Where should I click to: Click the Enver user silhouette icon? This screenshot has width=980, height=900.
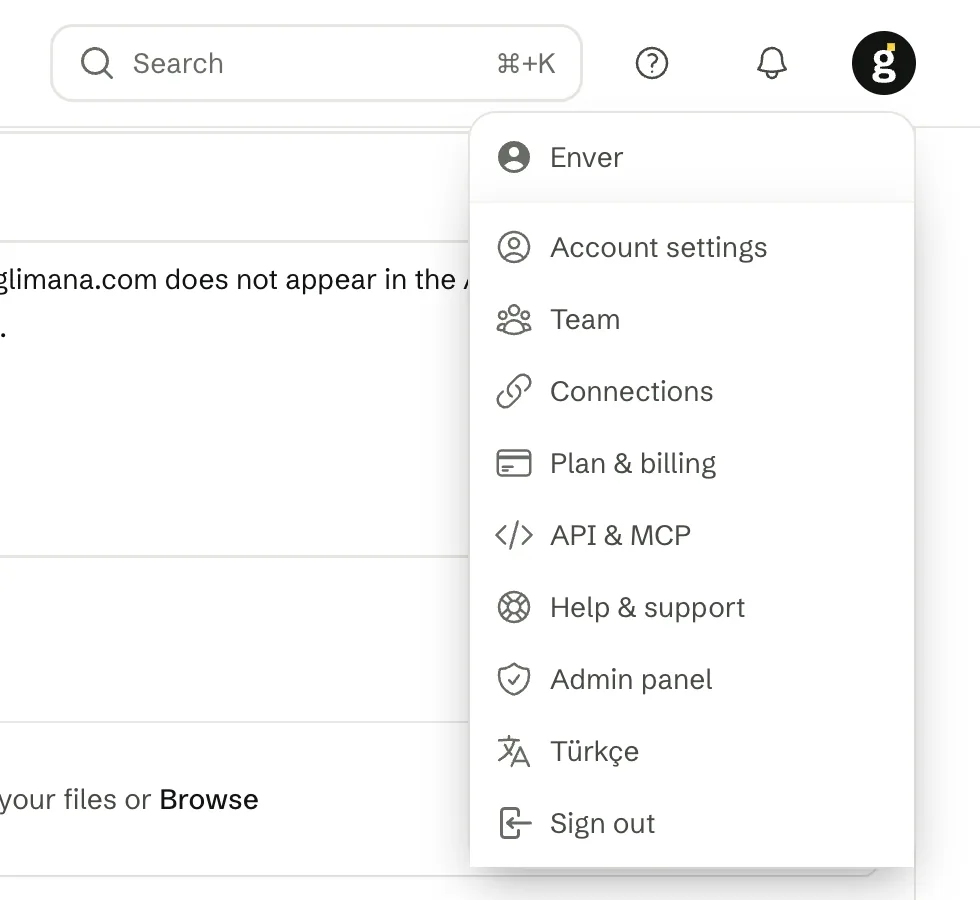click(514, 158)
